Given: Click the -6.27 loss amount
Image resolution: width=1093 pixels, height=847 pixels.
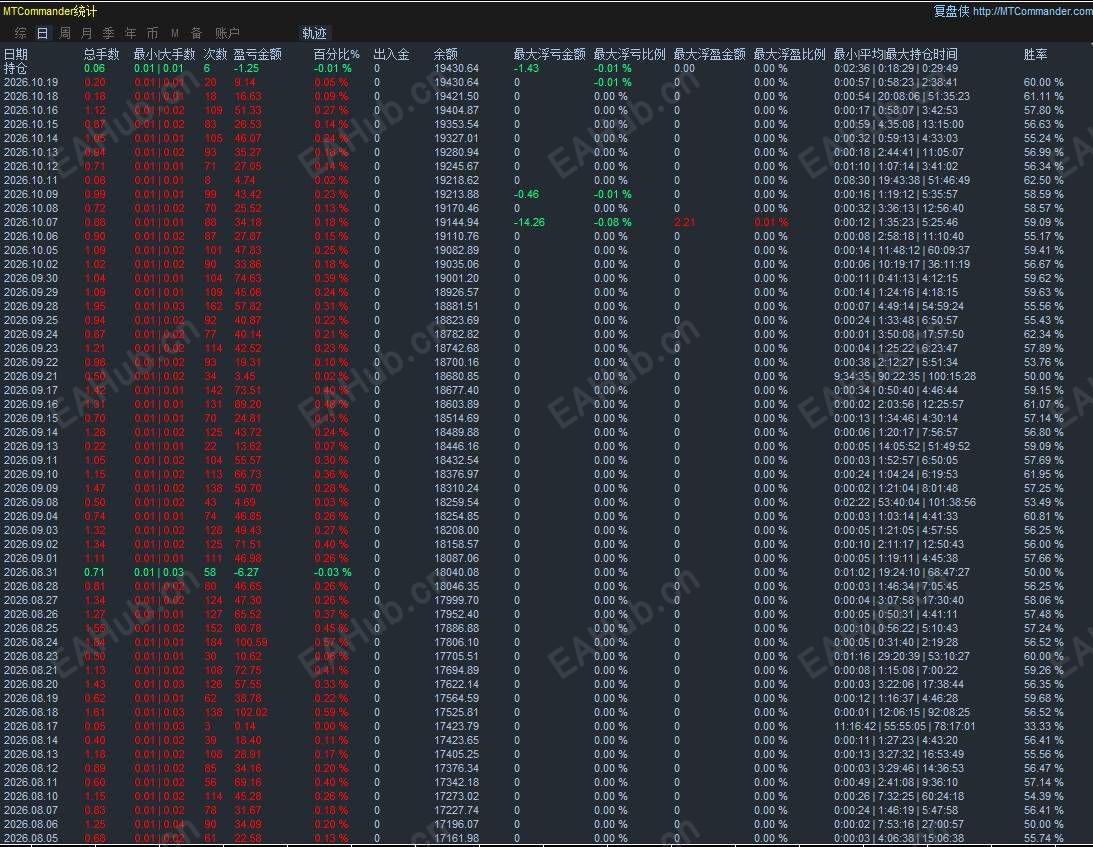Looking at the screenshot, I should click(246, 572).
